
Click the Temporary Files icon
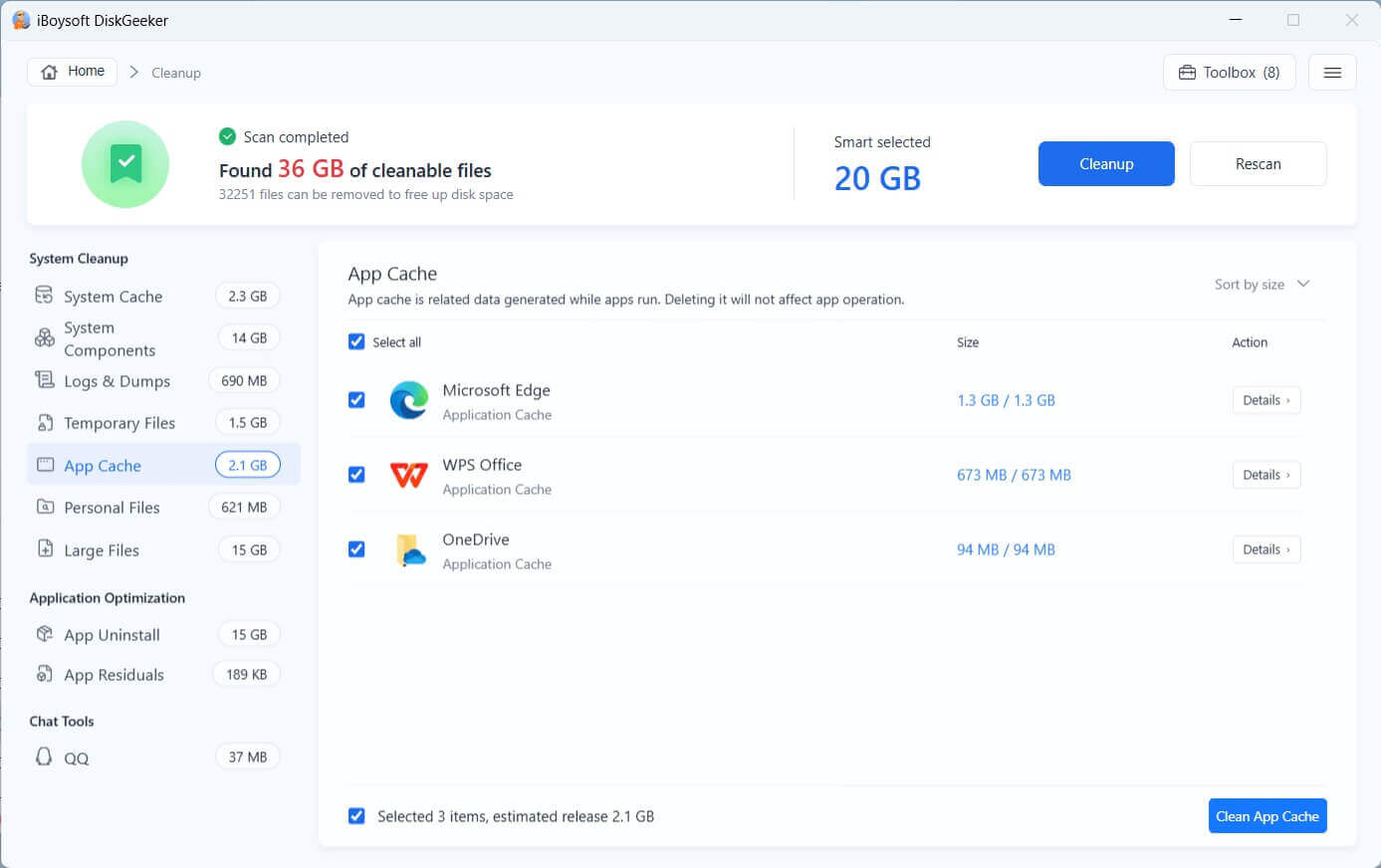click(x=44, y=422)
